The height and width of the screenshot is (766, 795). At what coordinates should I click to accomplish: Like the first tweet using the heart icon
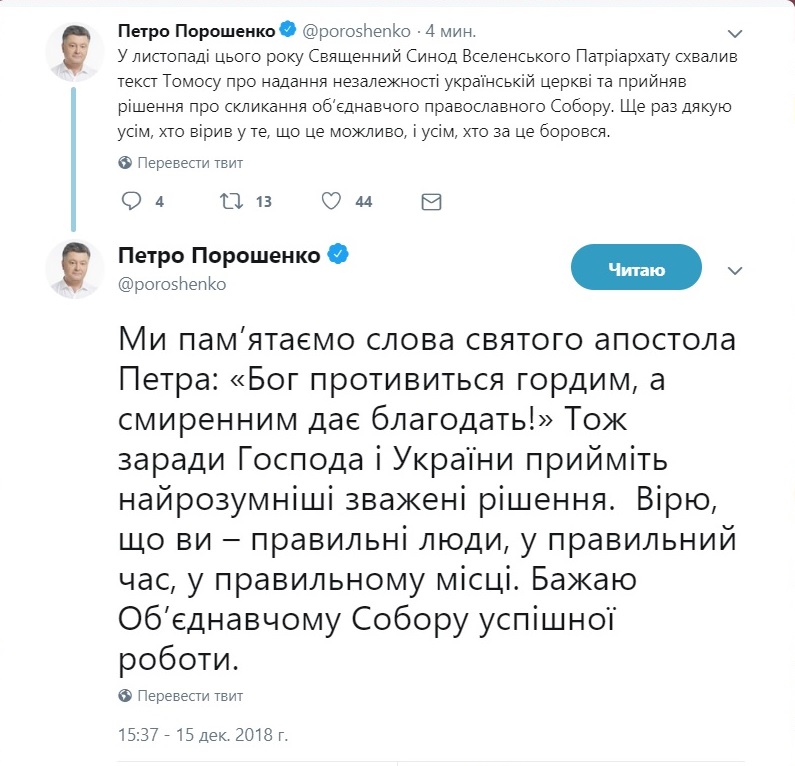(332, 201)
